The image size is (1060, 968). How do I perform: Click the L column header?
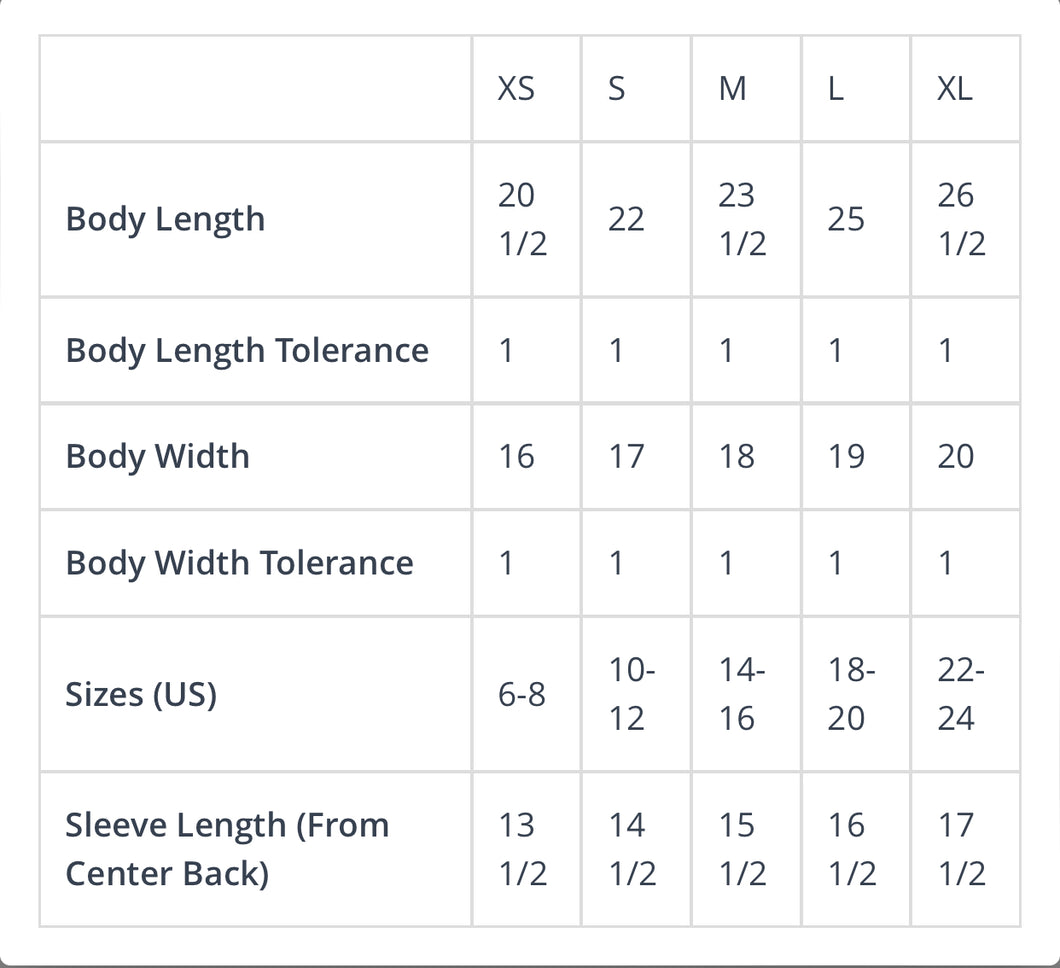[x=836, y=89]
